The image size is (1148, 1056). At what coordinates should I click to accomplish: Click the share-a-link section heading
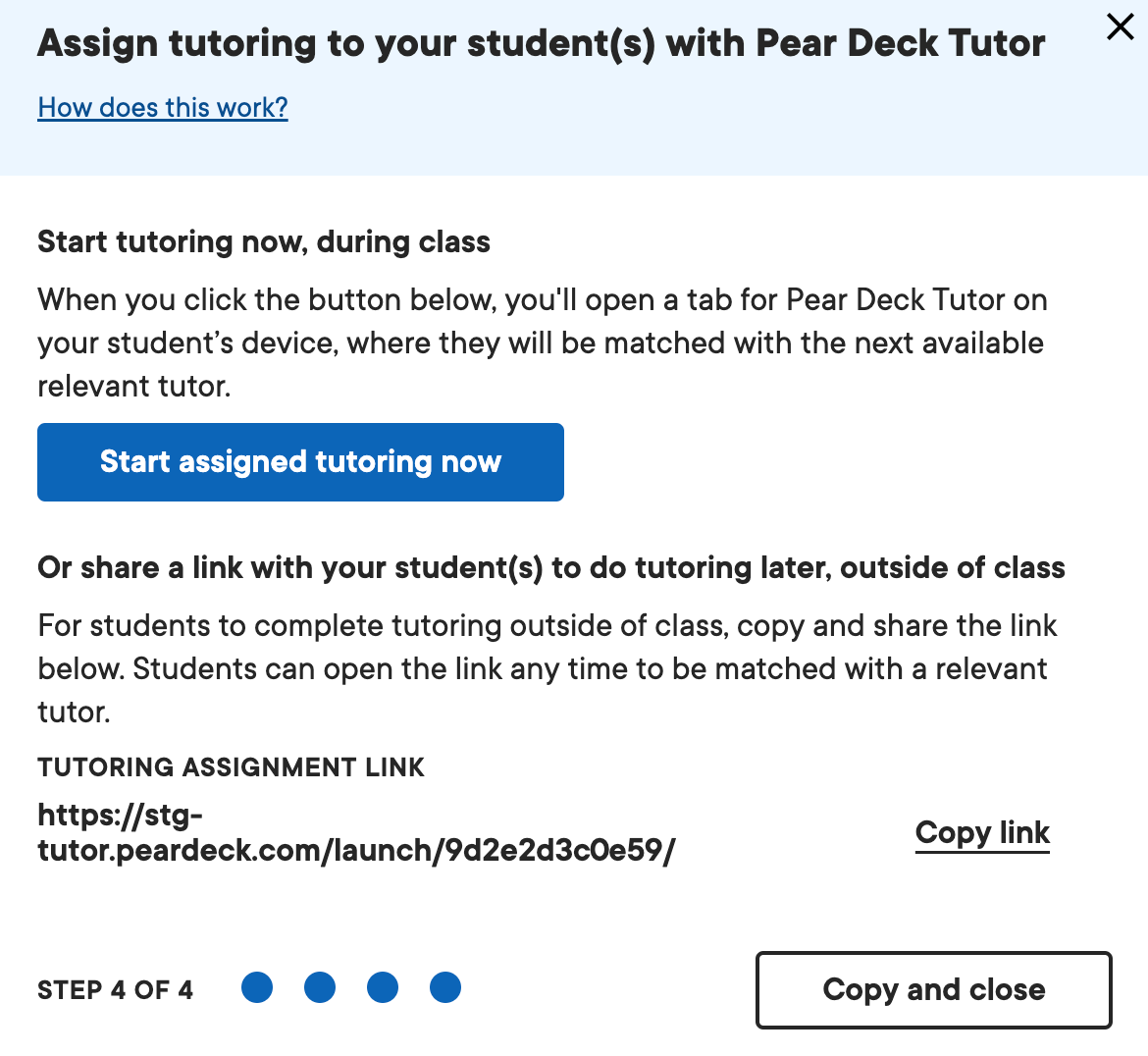coord(550,567)
